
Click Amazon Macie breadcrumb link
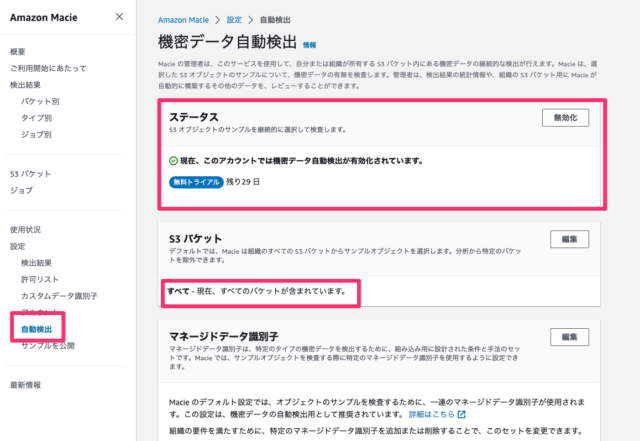(x=183, y=20)
